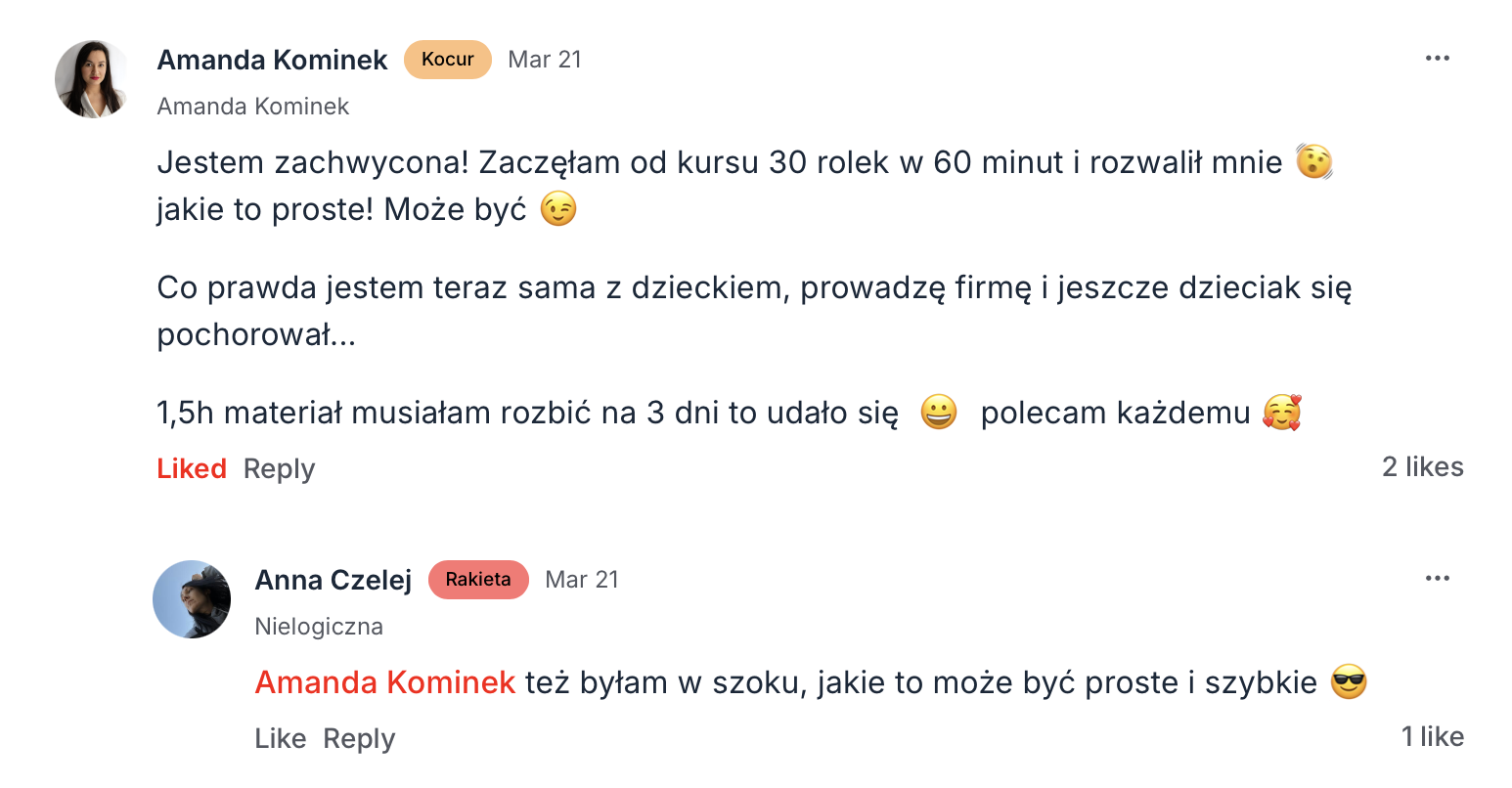This screenshot has width=1512, height=788.
Task: Click Anna Czelej's avatar photo
Action: click(192, 599)
